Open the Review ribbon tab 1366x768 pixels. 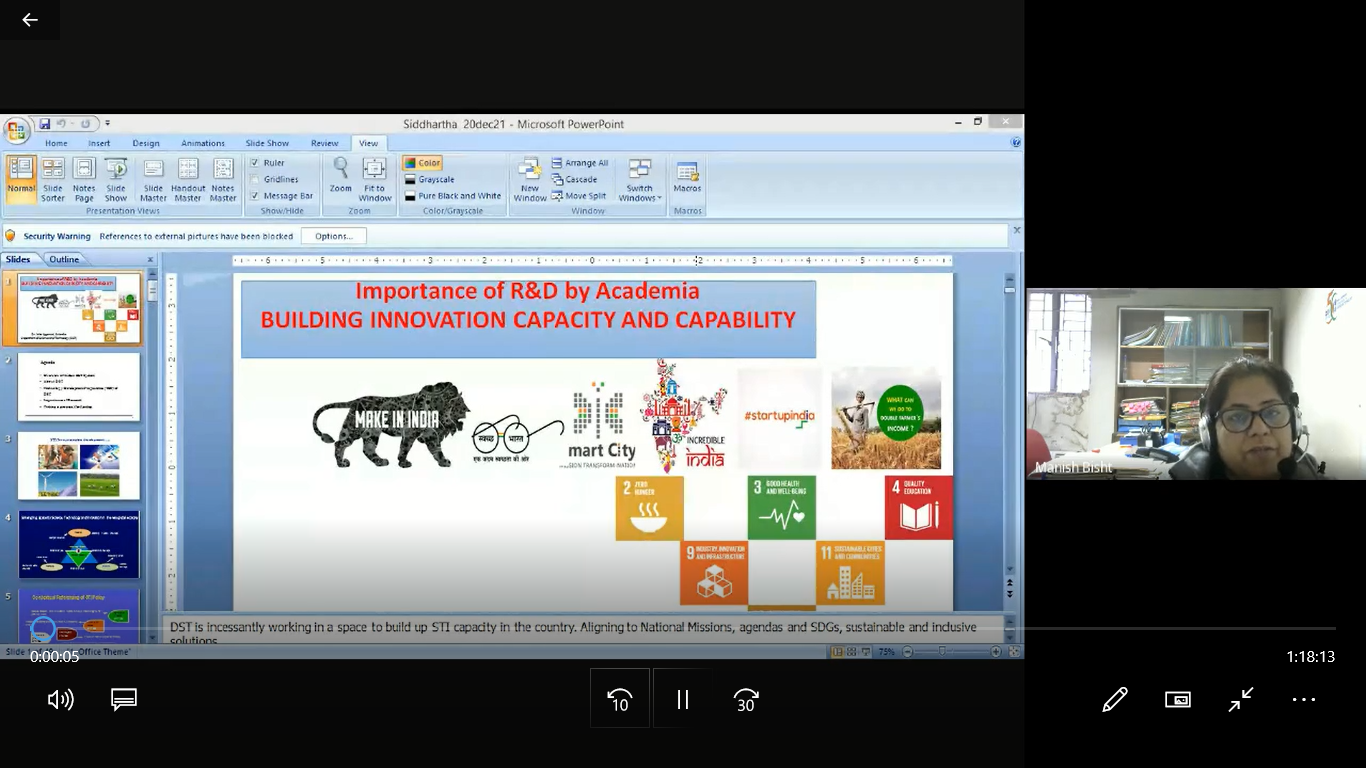point(324,143)
